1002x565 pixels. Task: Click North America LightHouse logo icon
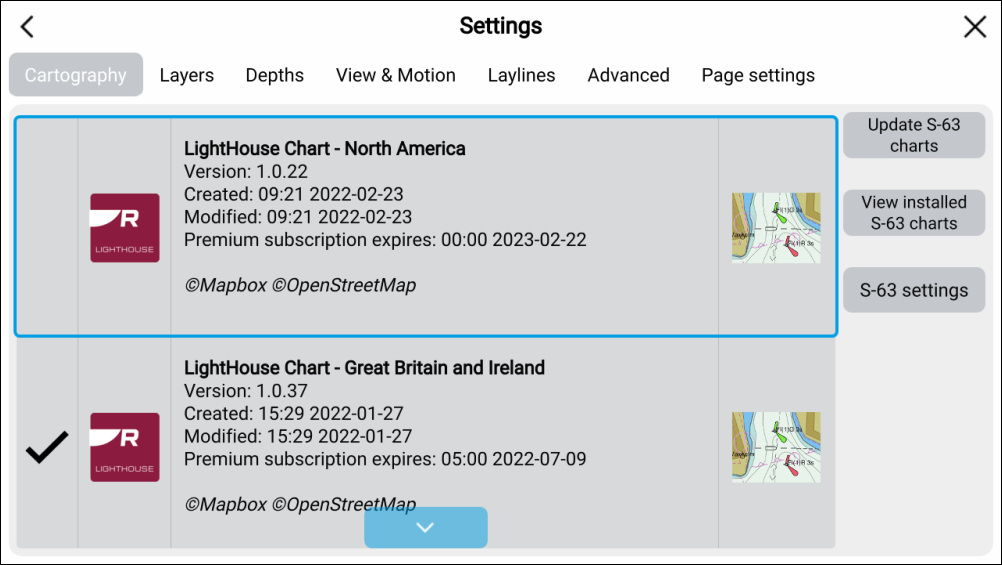coord(125,228)
